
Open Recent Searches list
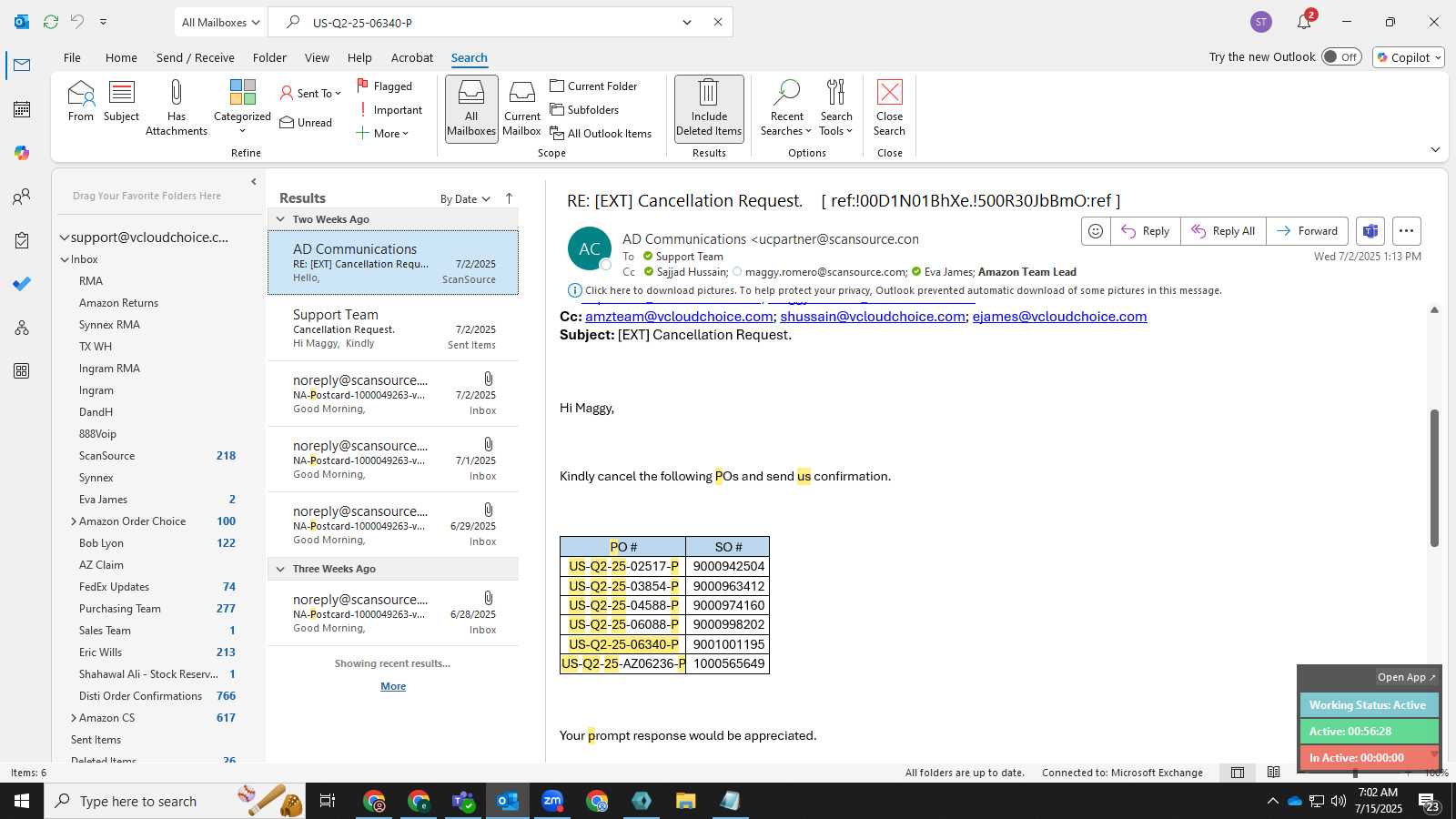coord(787,107)
